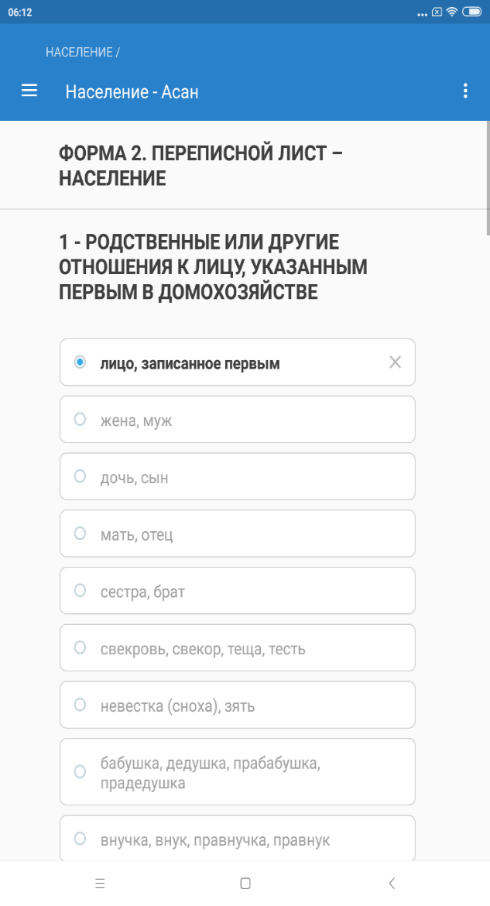490x906 pixels.
Task: Choose 'внучка, внук, правнучка, правнук' option
Action: (x=237, y=838)
